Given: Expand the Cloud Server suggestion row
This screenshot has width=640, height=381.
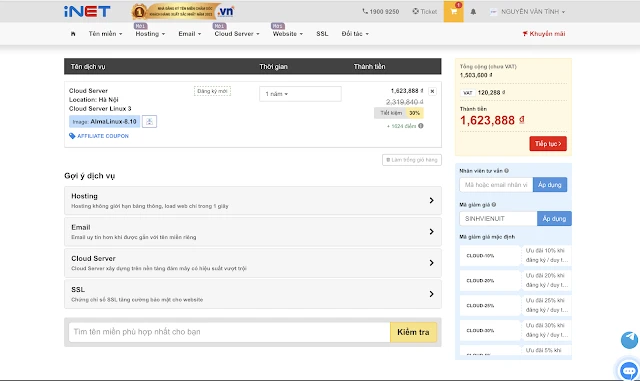Looking at the screenshot, I should click(x=253, y=263).
